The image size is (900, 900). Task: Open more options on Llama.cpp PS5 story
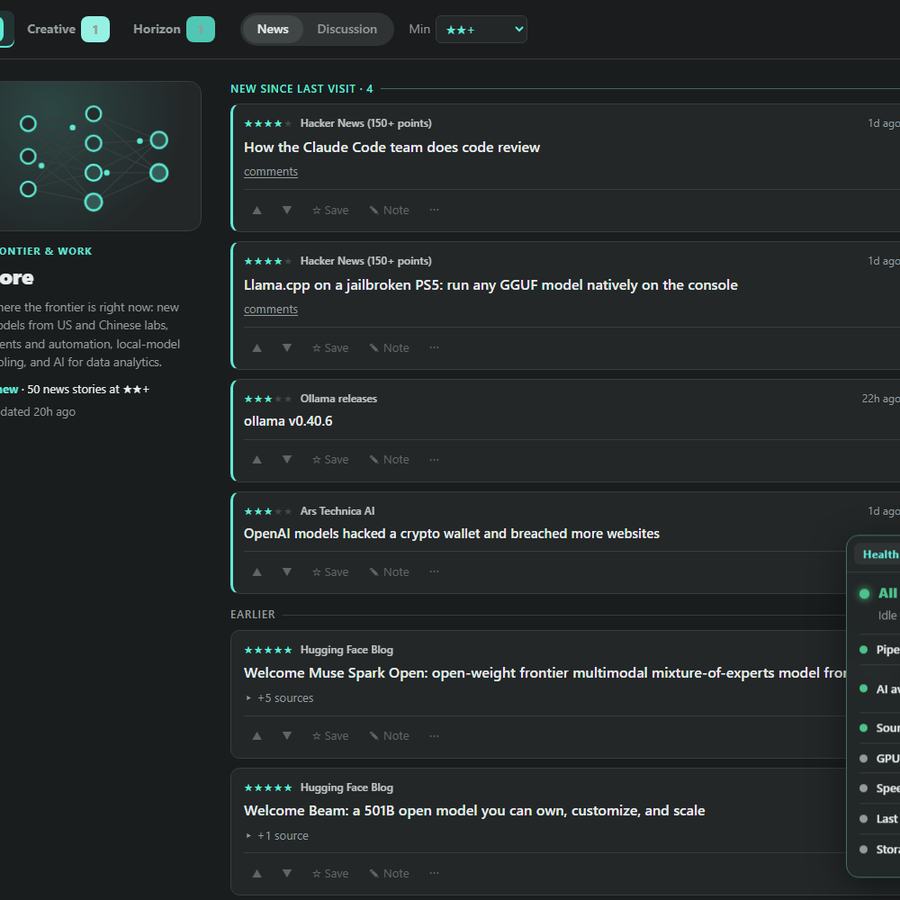point(434,348)
